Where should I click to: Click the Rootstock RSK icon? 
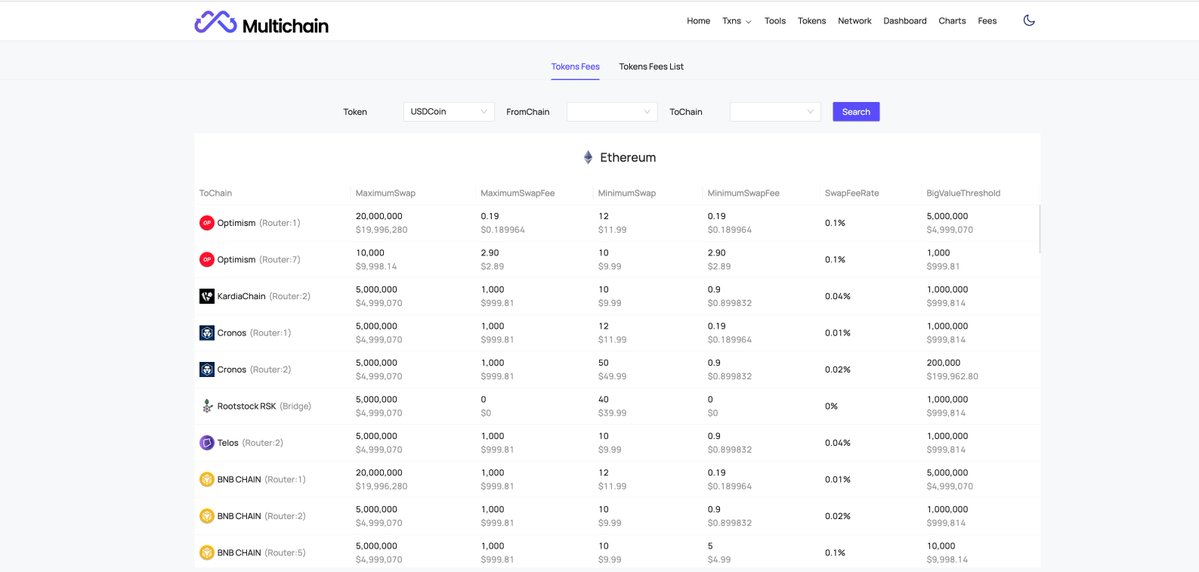tap(206, 406)
